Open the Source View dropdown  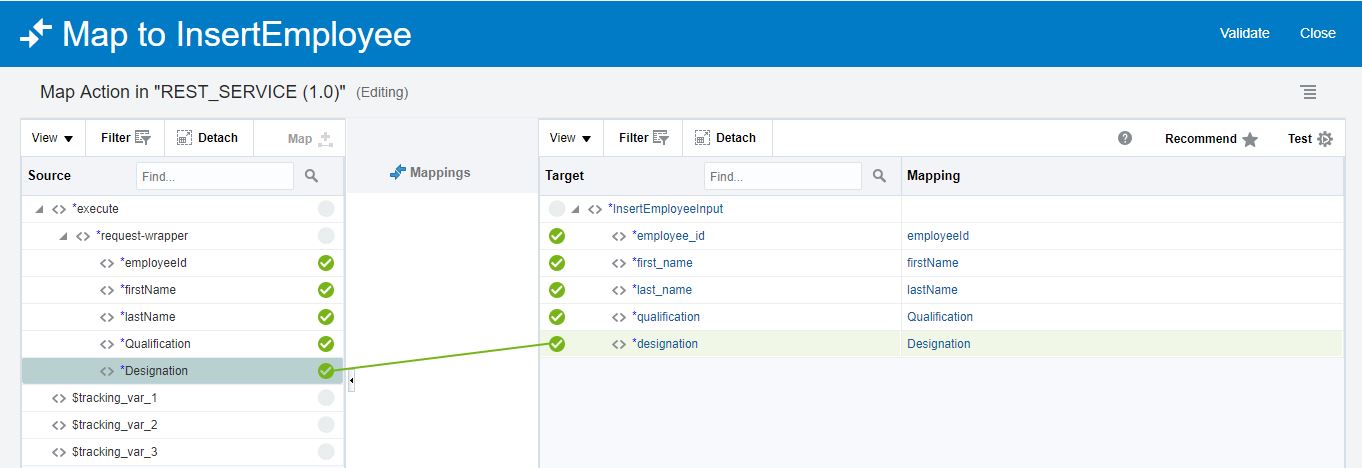(52, 138)
